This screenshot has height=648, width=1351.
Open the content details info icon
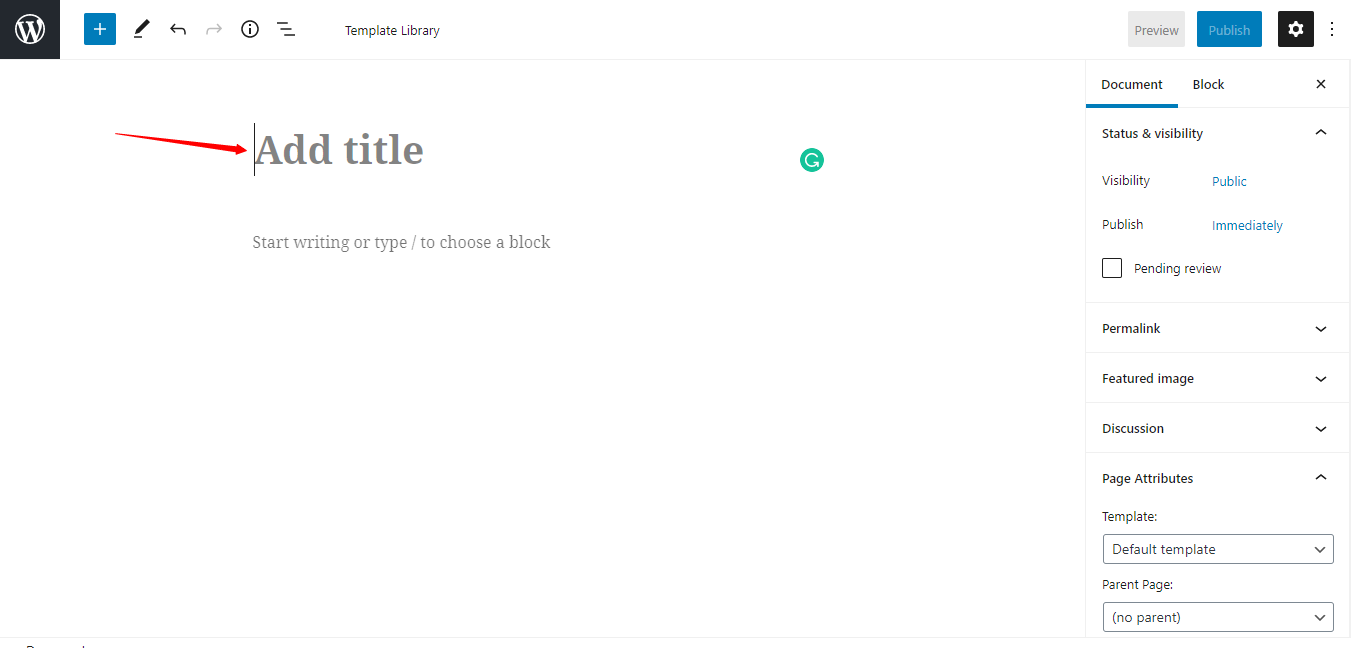pyautogui.click(x=250, y=29)
